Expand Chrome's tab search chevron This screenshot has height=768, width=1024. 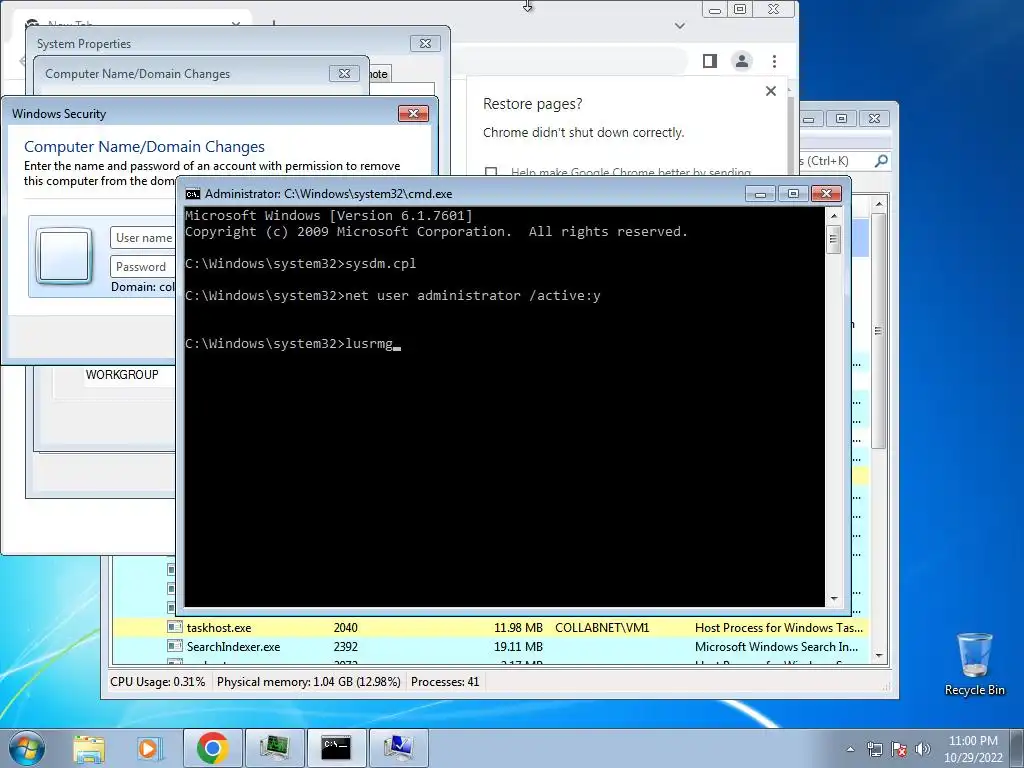(680, 26)
